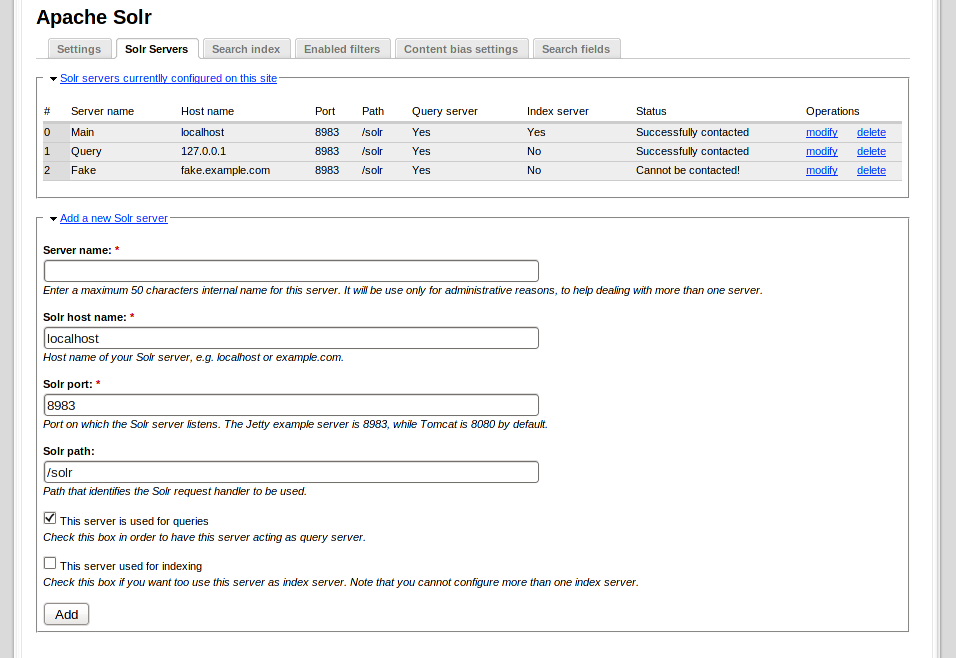The image size is (956, 658).
Task: Collapse the Add a new Solr server section
Action: pos(113,218)
